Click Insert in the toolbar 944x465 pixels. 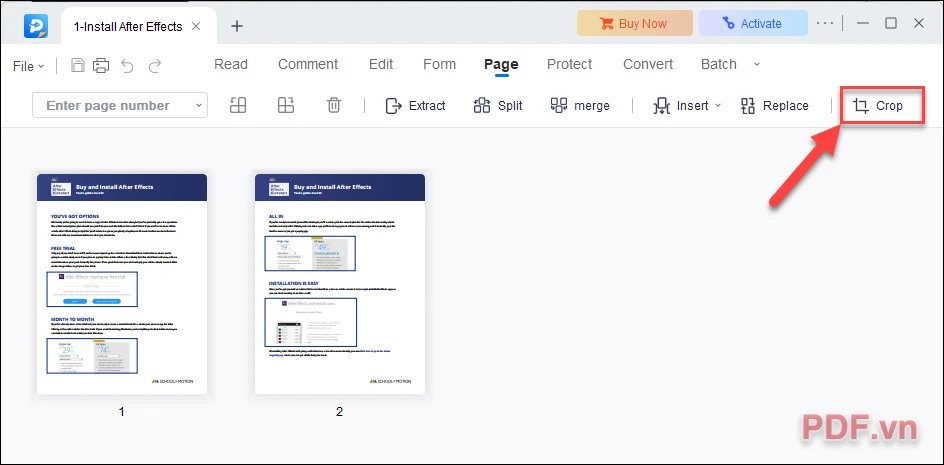681,106
